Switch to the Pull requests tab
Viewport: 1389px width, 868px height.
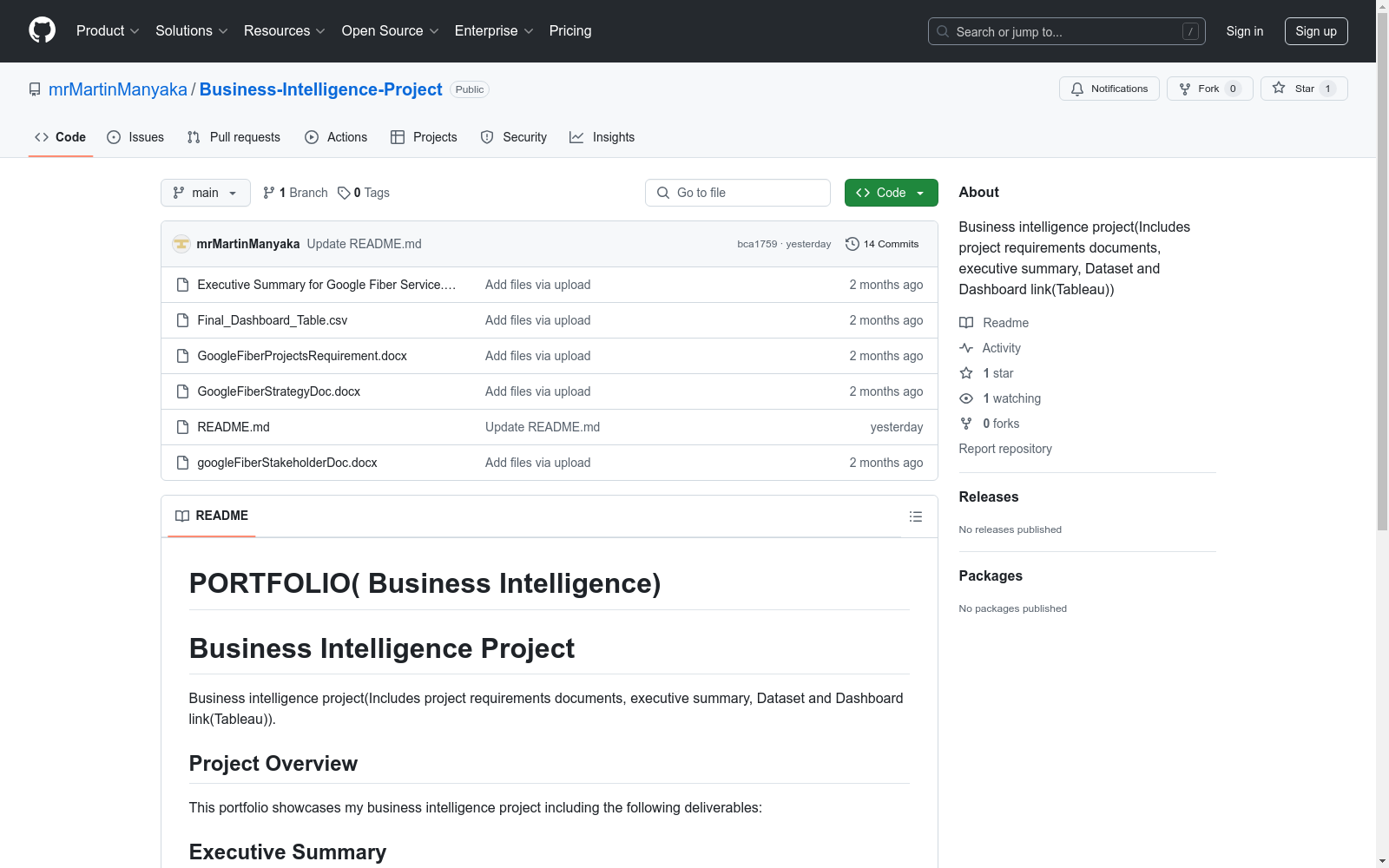point(234,137)
